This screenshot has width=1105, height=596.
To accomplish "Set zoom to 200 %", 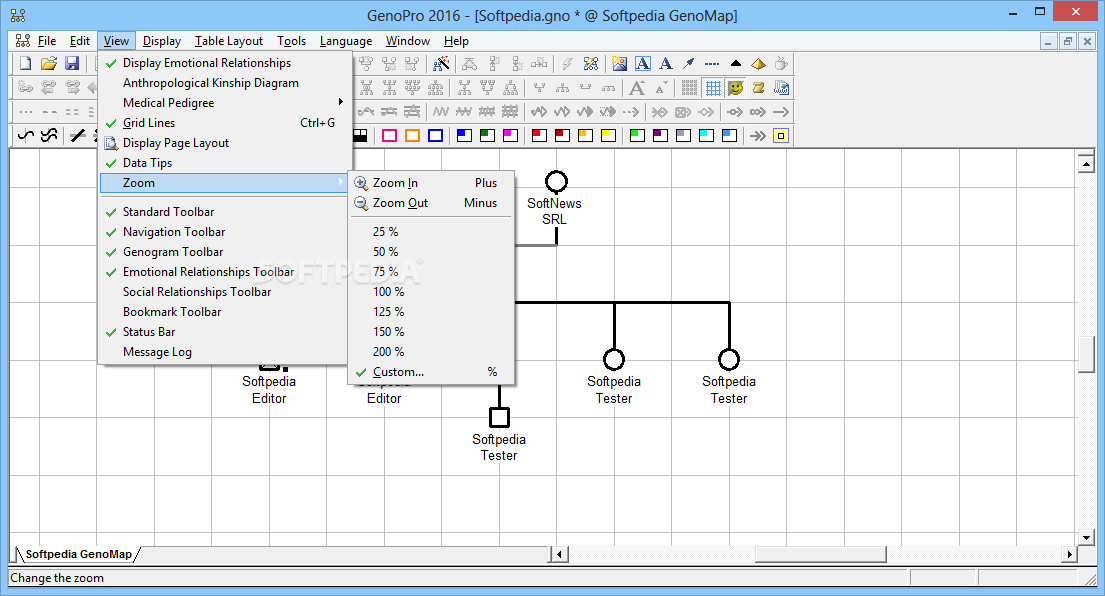I will tap(431, 352).
